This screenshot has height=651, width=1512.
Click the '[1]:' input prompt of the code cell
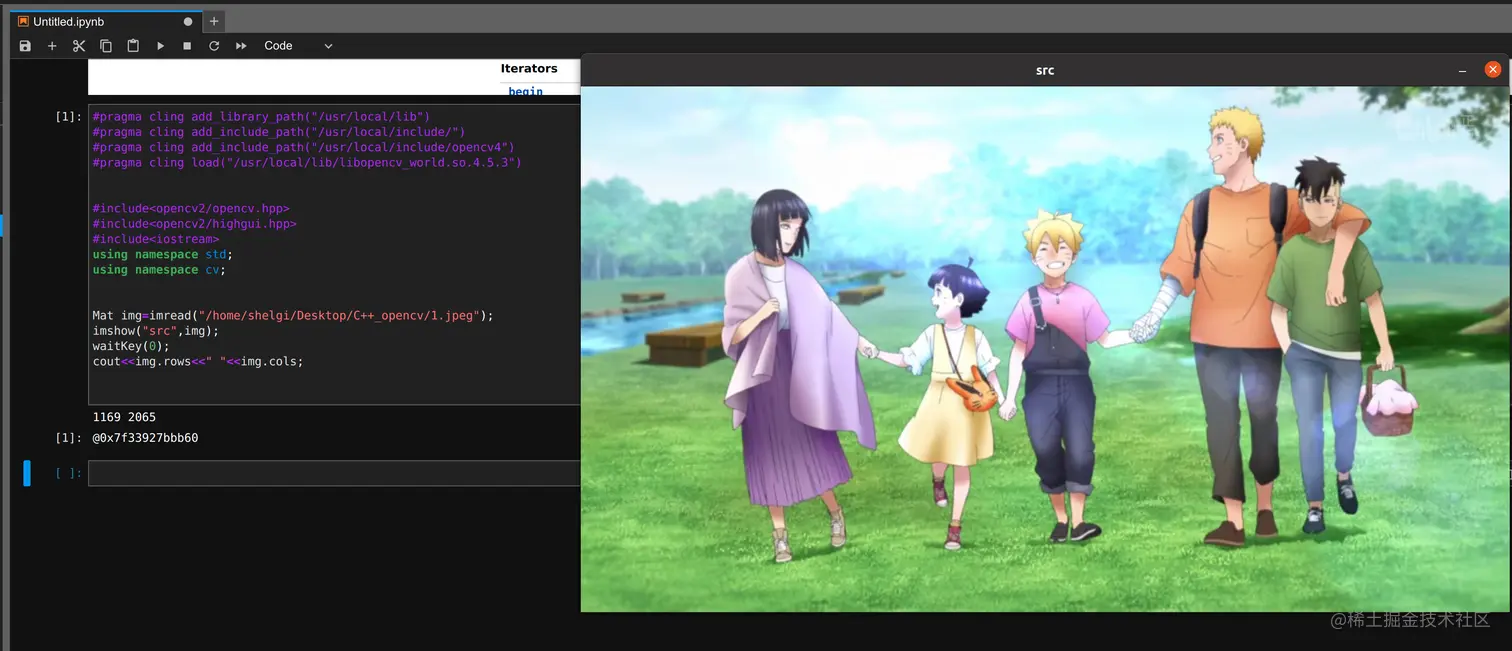tap(68, 116)
